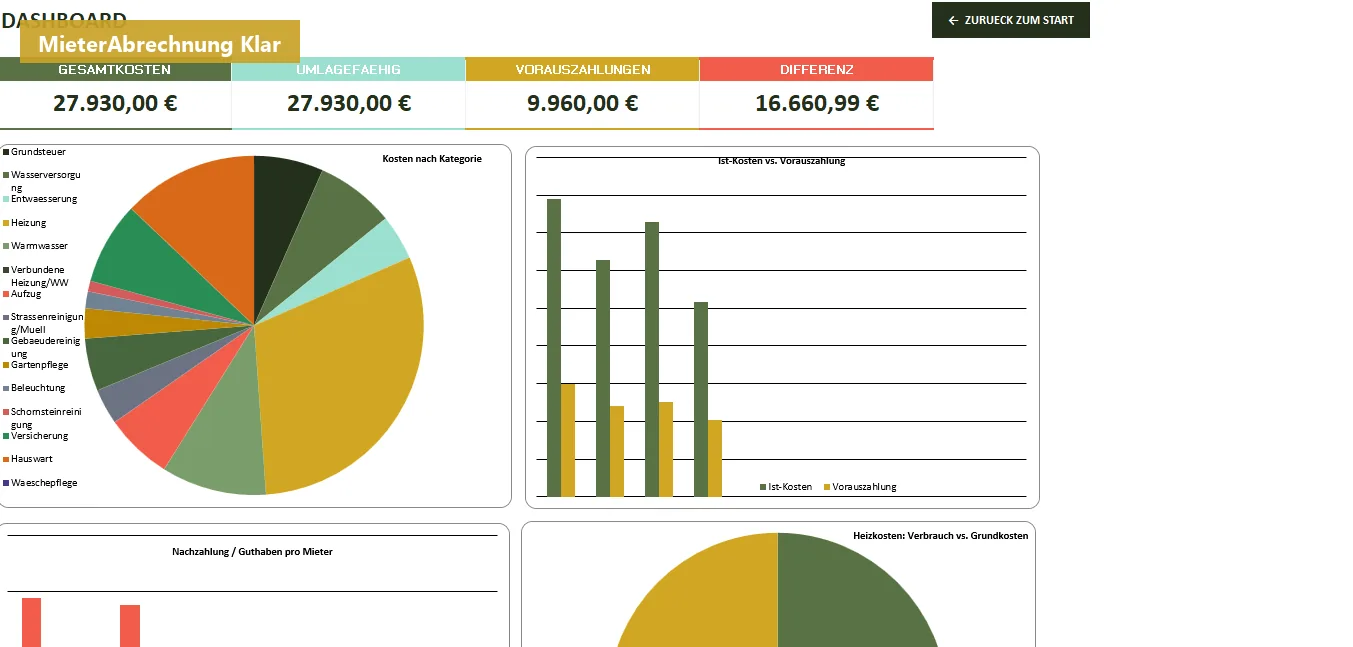Viewport: 1353px width, 647px height.
Task: Select the Gartenpflege legend entry
Action: [x=36, y=365]
